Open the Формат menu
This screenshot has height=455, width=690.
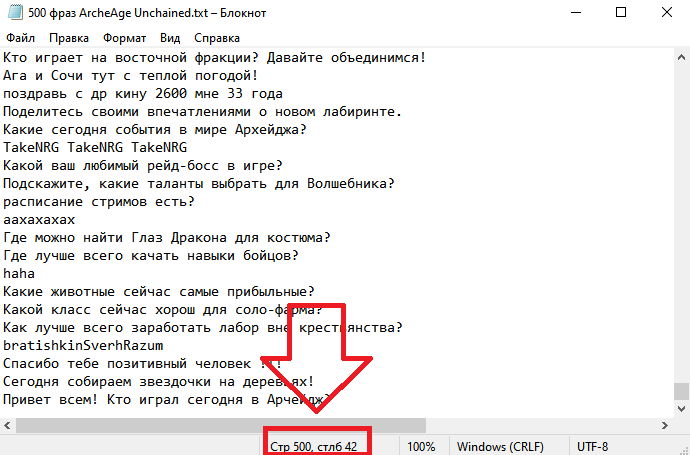[x=125, y=38]
